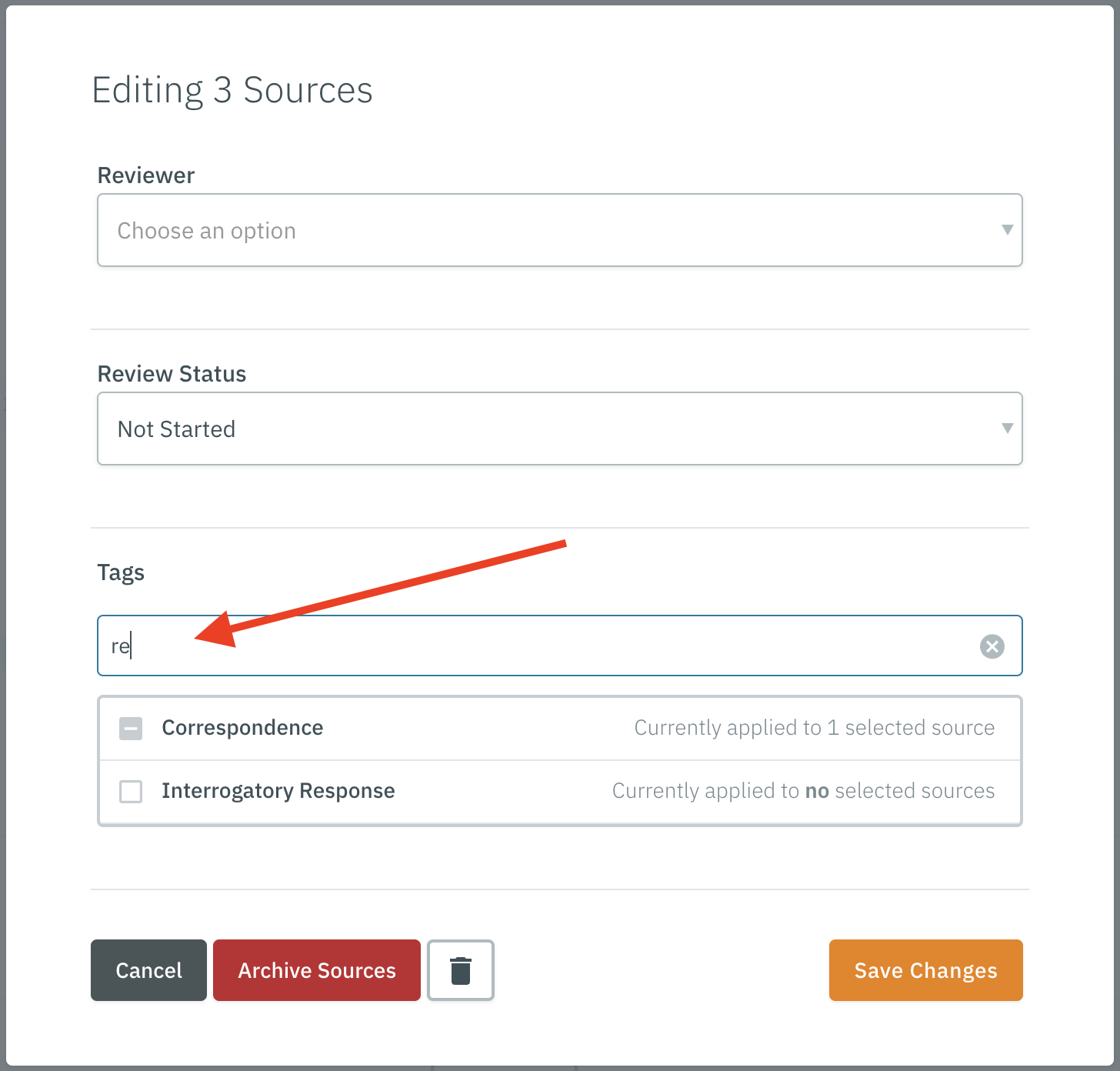Click the Review Status field label
Screen dimensions: 1120x1071
(172, 374)
